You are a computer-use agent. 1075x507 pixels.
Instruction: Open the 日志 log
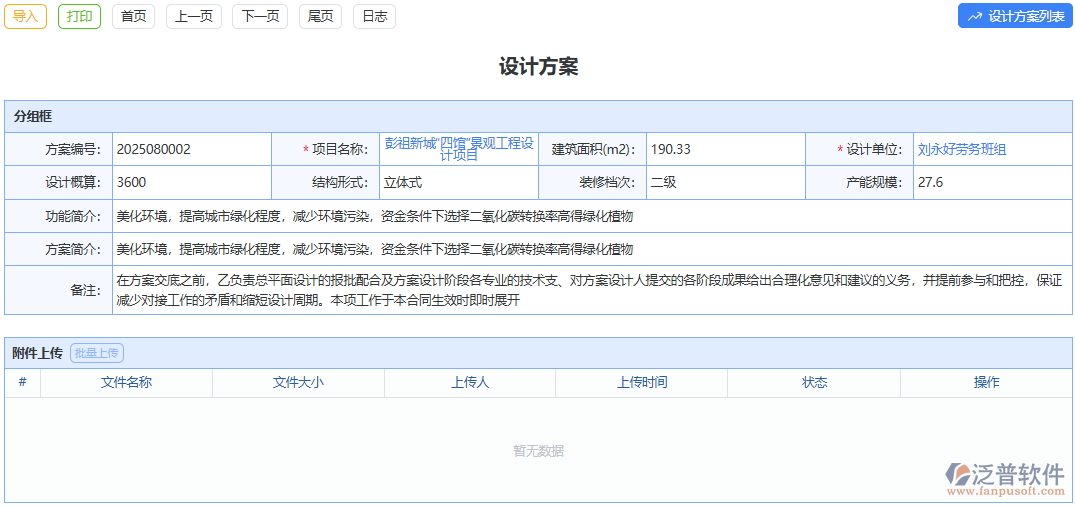click(374, 16)
